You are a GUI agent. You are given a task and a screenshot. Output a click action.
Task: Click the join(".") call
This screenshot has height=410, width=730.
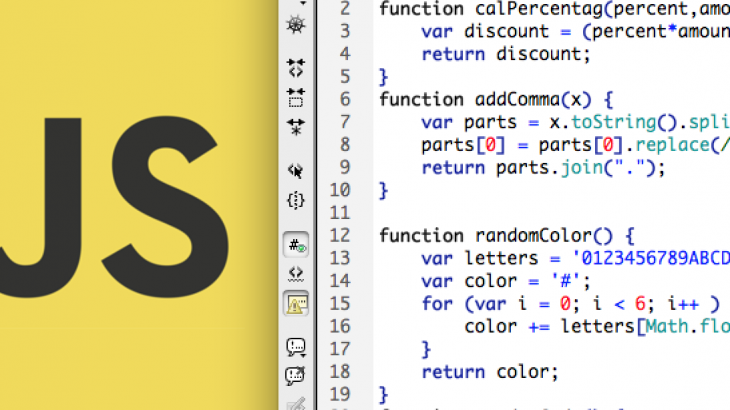(608, 168)
